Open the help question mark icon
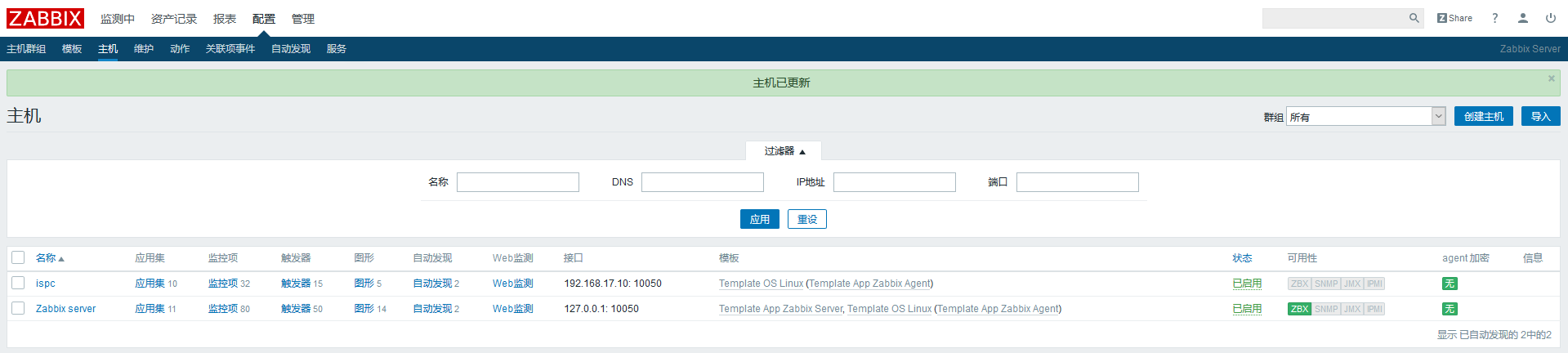 (1495, 18)
